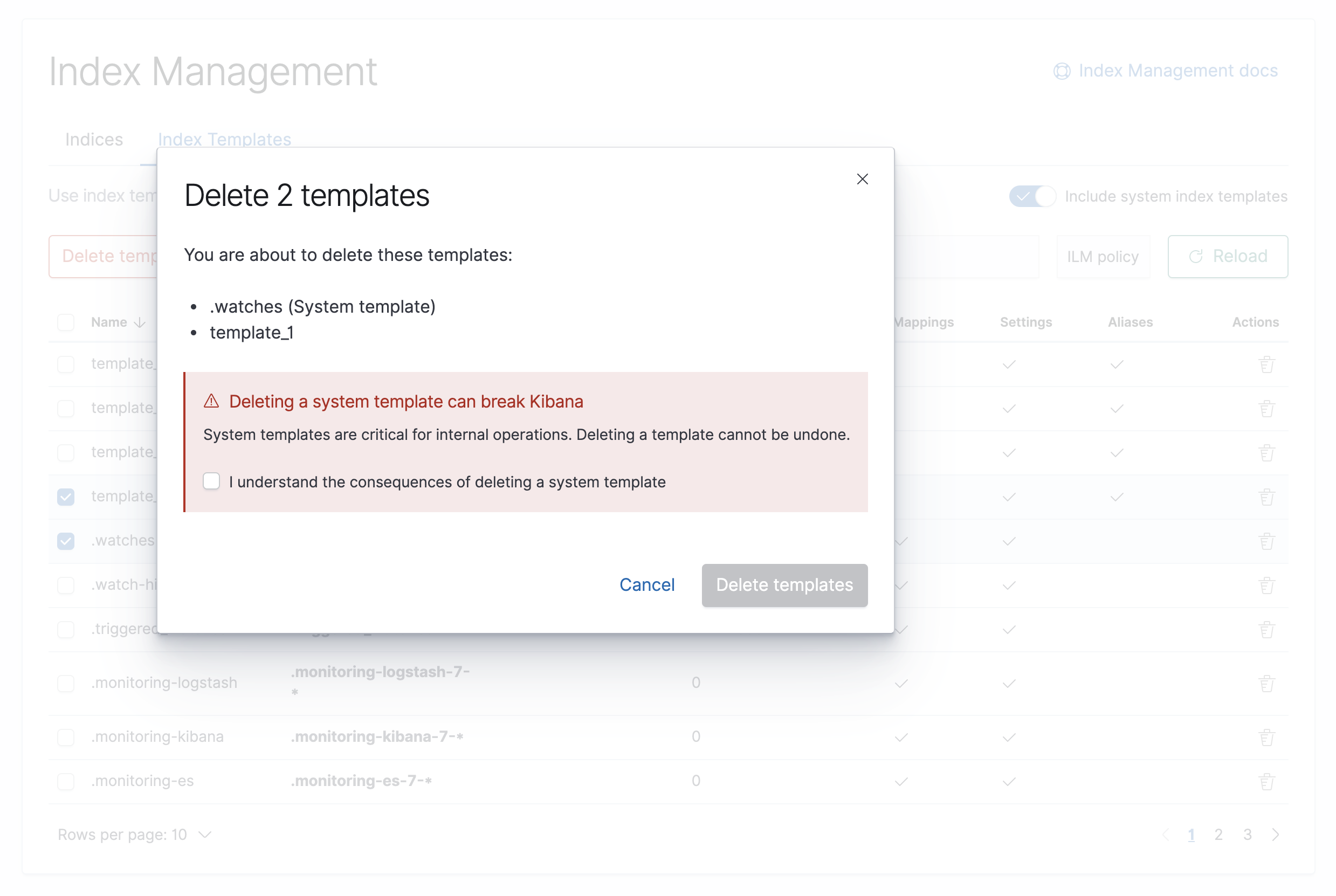Switch to the Indices tab

point(94,140)
